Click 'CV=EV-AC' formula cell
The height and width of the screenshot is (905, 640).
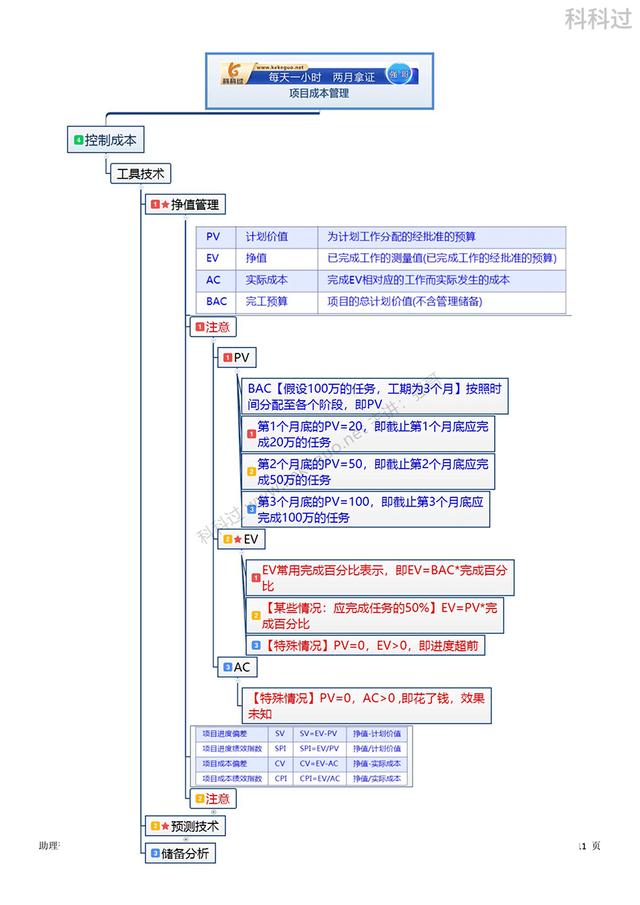coord(319,764)
